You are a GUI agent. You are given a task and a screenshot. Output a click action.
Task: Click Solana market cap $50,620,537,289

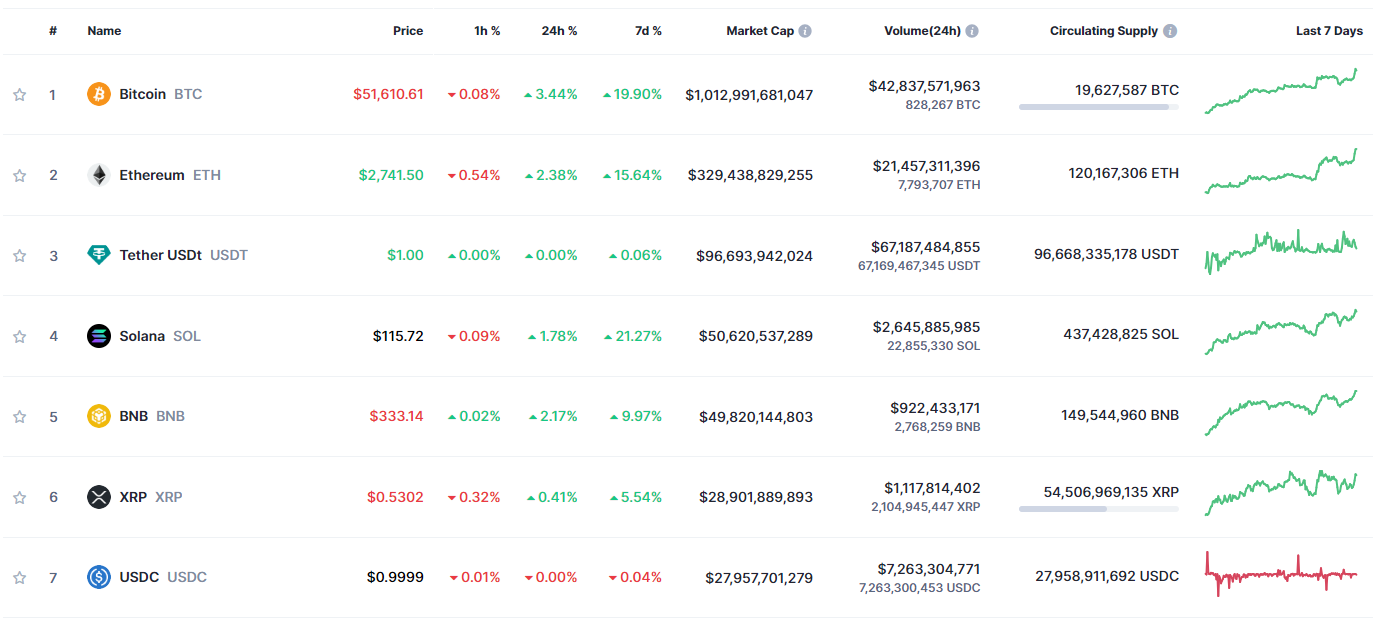tap(755, 336)
